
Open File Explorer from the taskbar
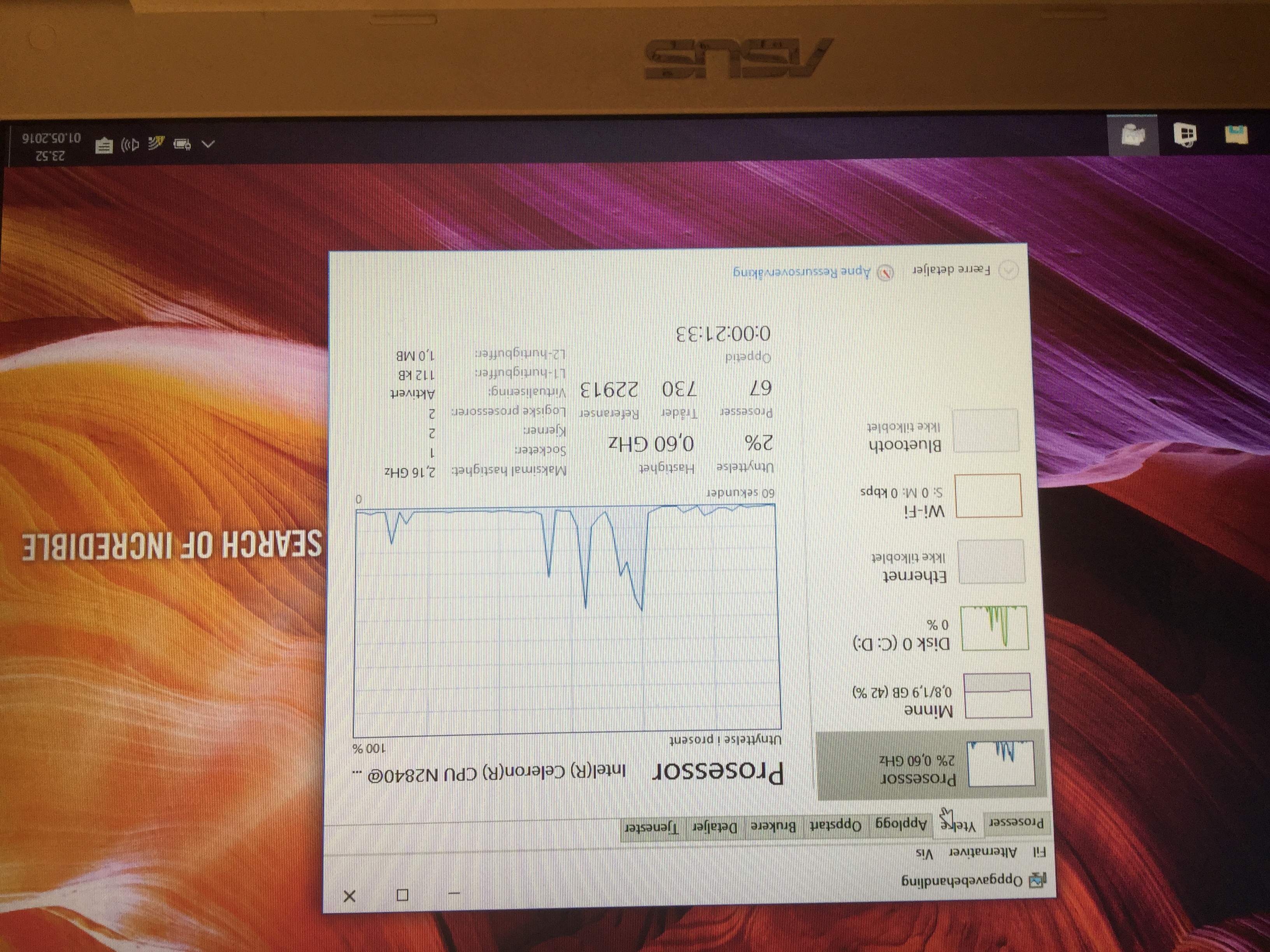(x=1236, y=135)
